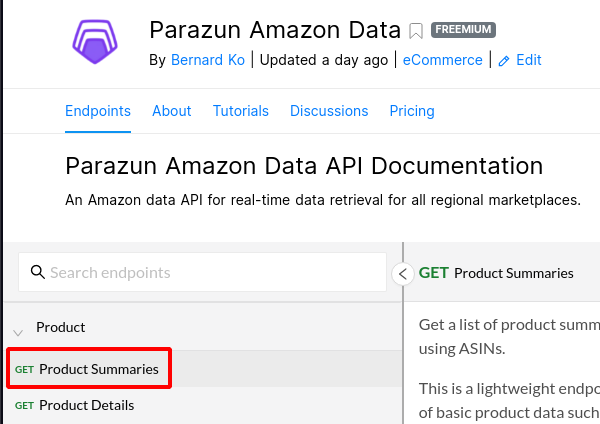This screenshot has height=424, width=600.
Task: Click the 'Updated a day ago' text
Action: pyautogui.click(x=324, y=60)
